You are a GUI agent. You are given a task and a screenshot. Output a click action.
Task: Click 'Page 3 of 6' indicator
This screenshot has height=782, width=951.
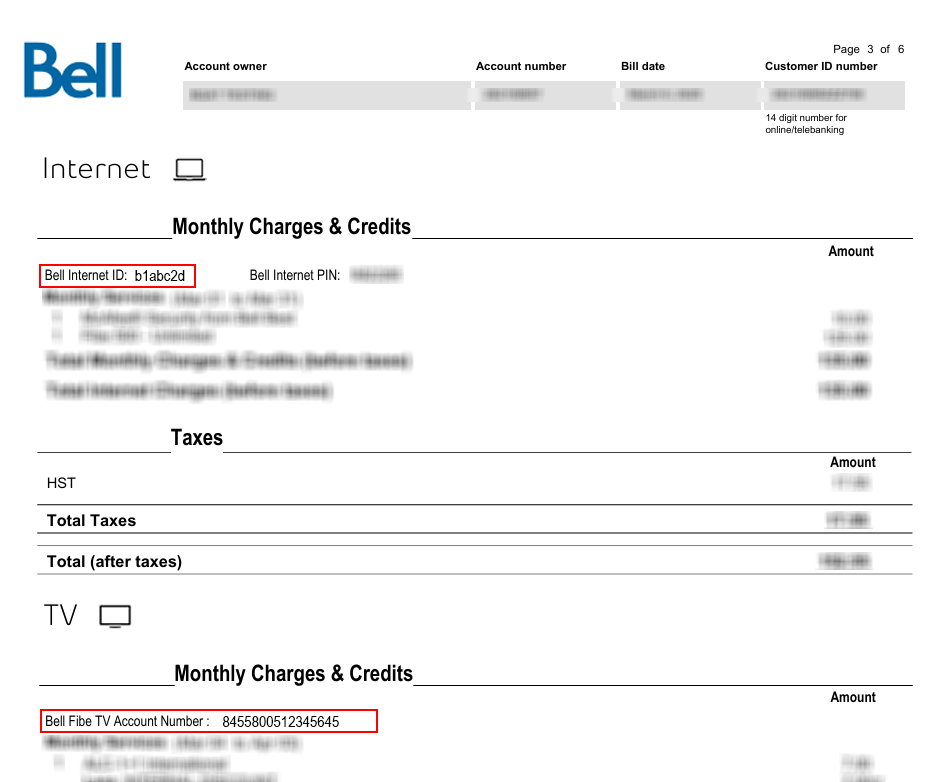pyautogui.click(x=869, y=49)
